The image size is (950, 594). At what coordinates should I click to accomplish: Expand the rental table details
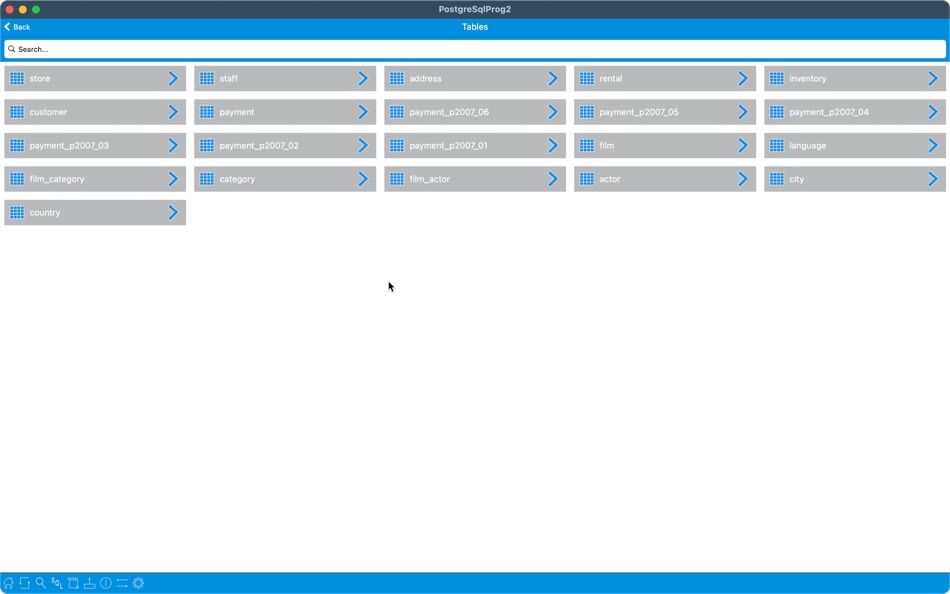tap(742, 78)
